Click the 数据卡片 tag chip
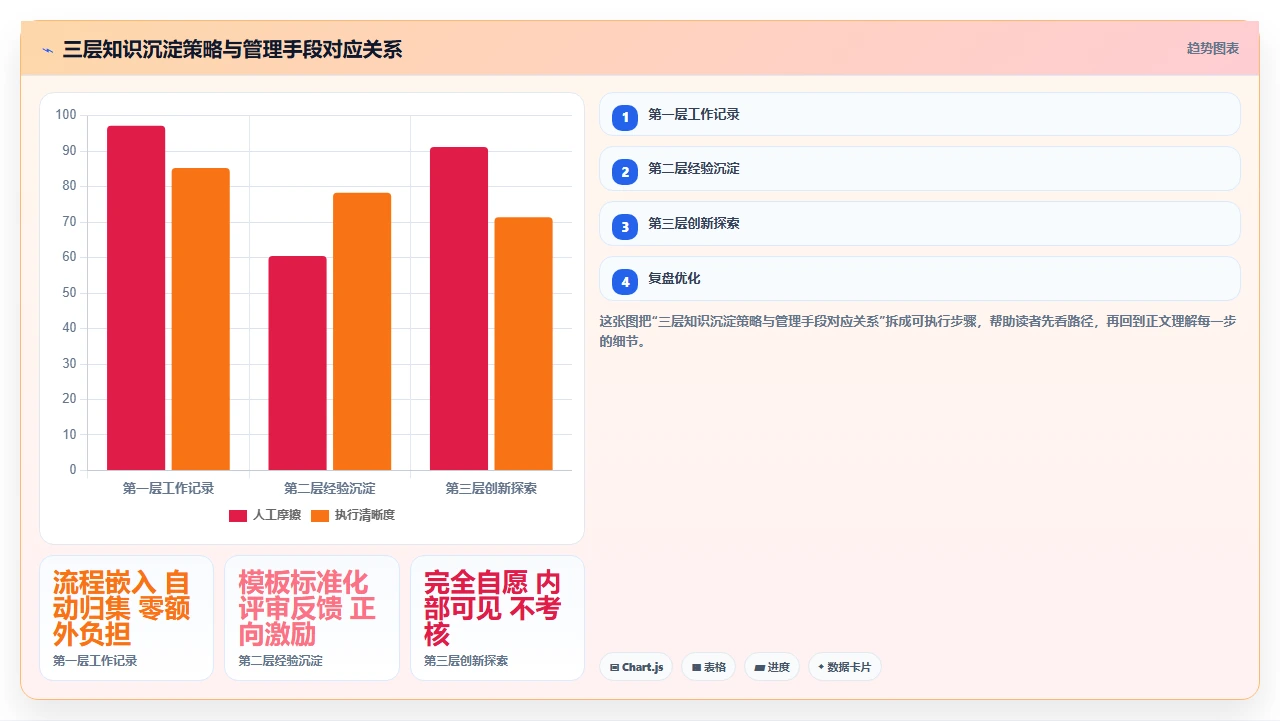This screenshot has height=721, width=1280. 845,667
